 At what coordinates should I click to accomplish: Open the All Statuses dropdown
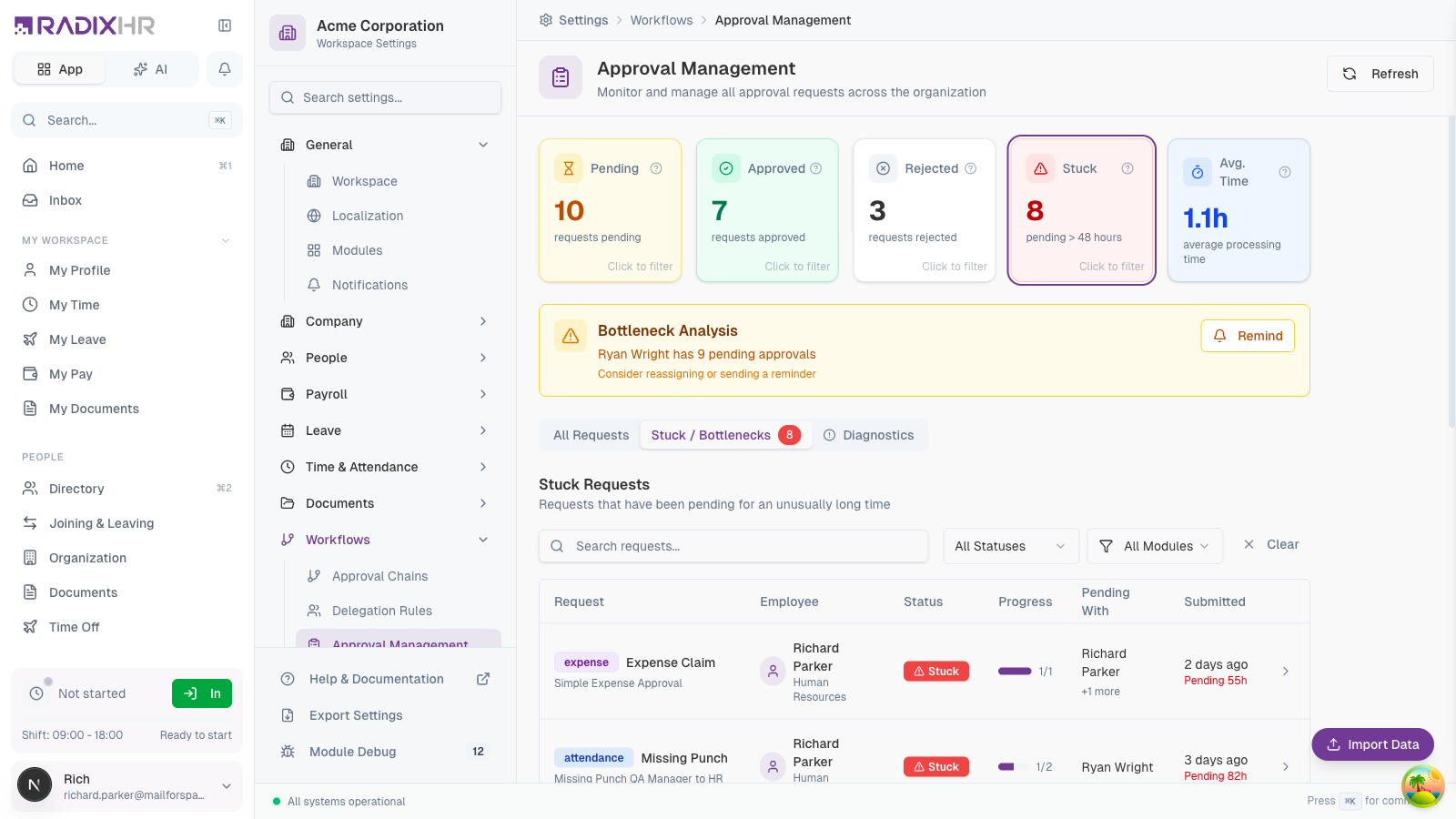tap(1011, 546)
